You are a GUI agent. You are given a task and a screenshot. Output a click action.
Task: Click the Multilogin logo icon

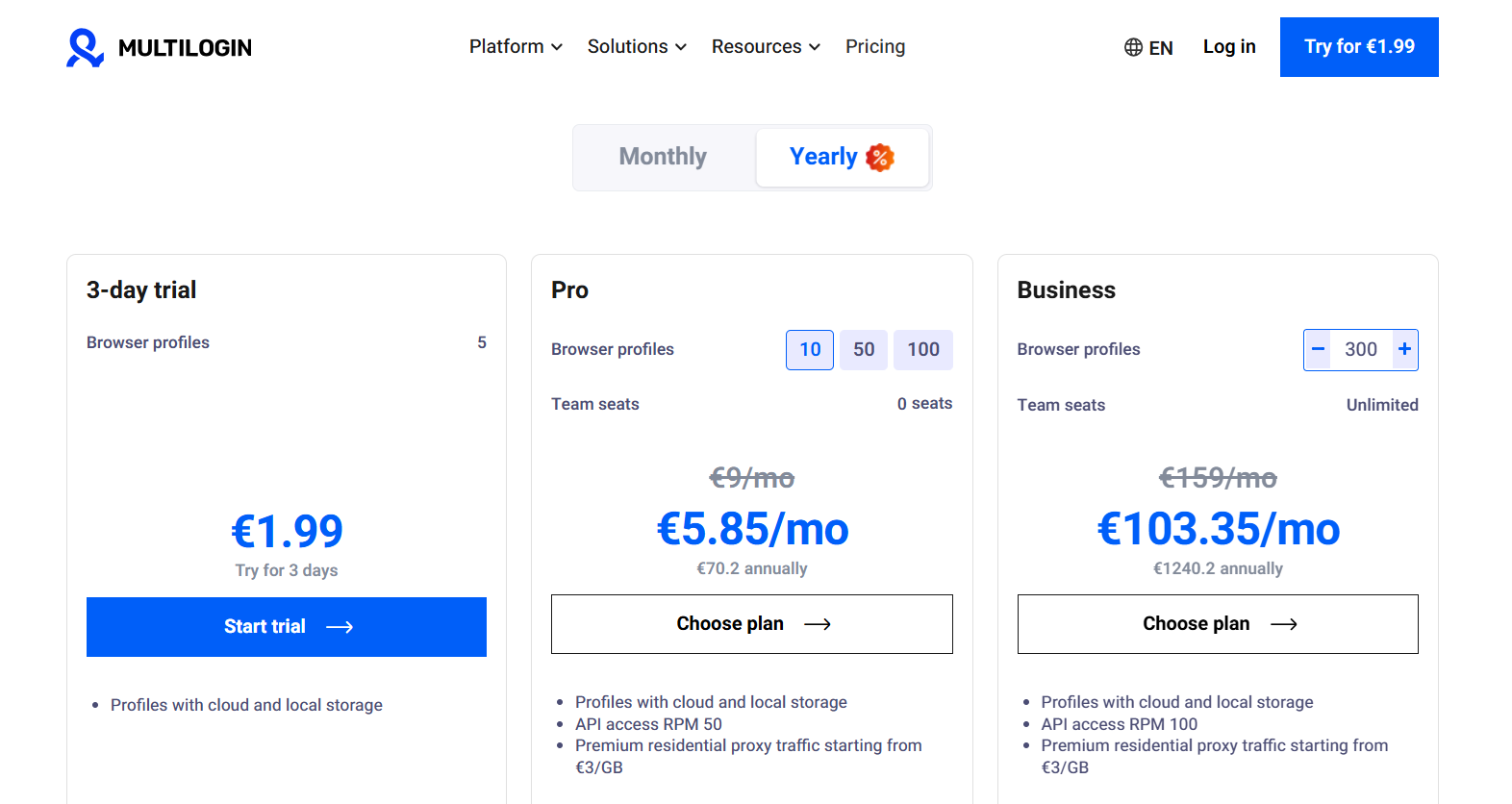coord(85,47)
